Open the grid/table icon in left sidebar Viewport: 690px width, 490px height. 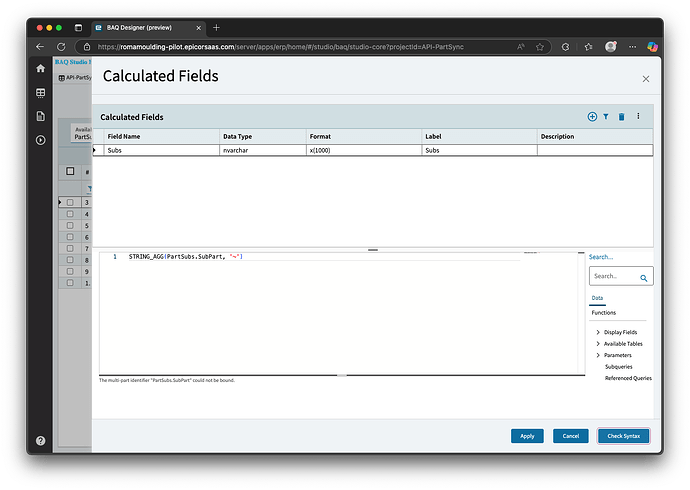[x=40, y=92]
